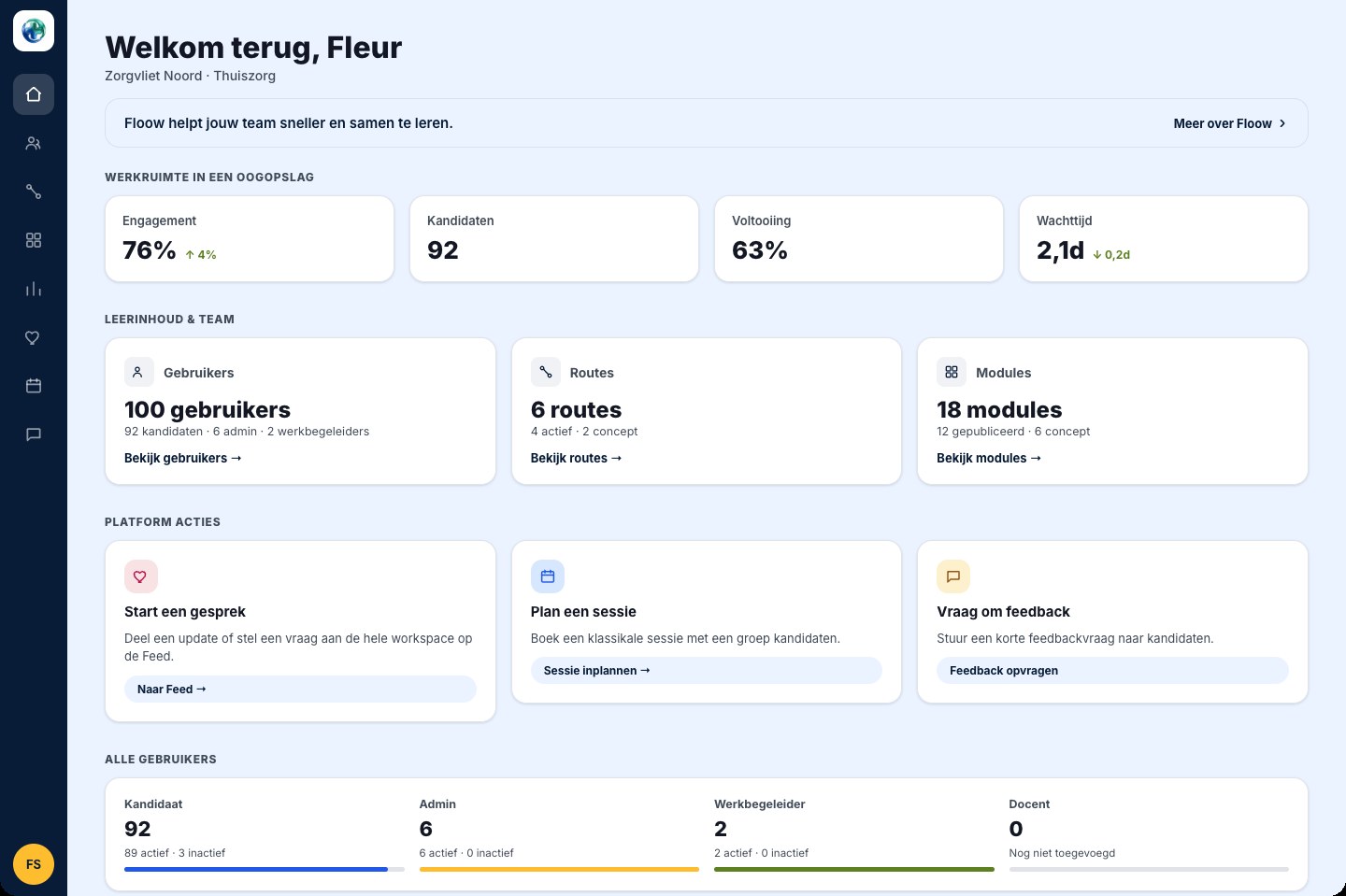Click the person icon on Gebruikers card

138,372
